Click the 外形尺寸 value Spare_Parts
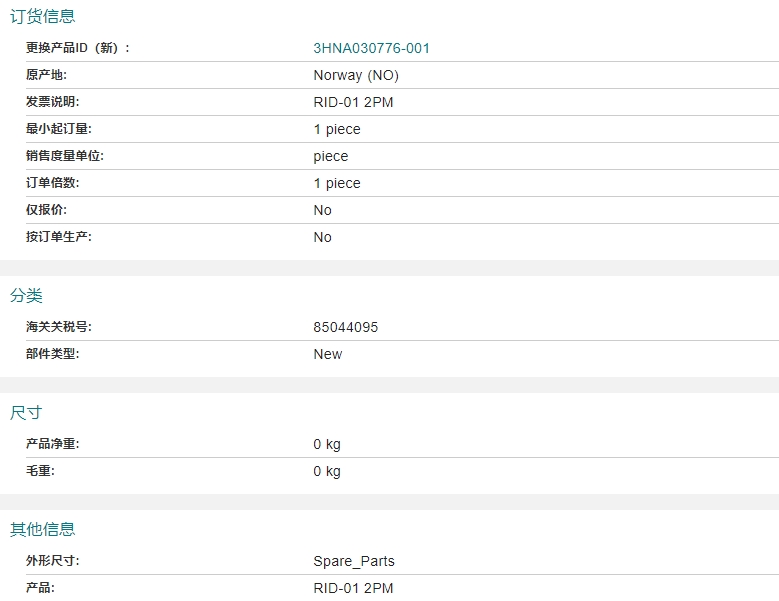 point(353,561)
